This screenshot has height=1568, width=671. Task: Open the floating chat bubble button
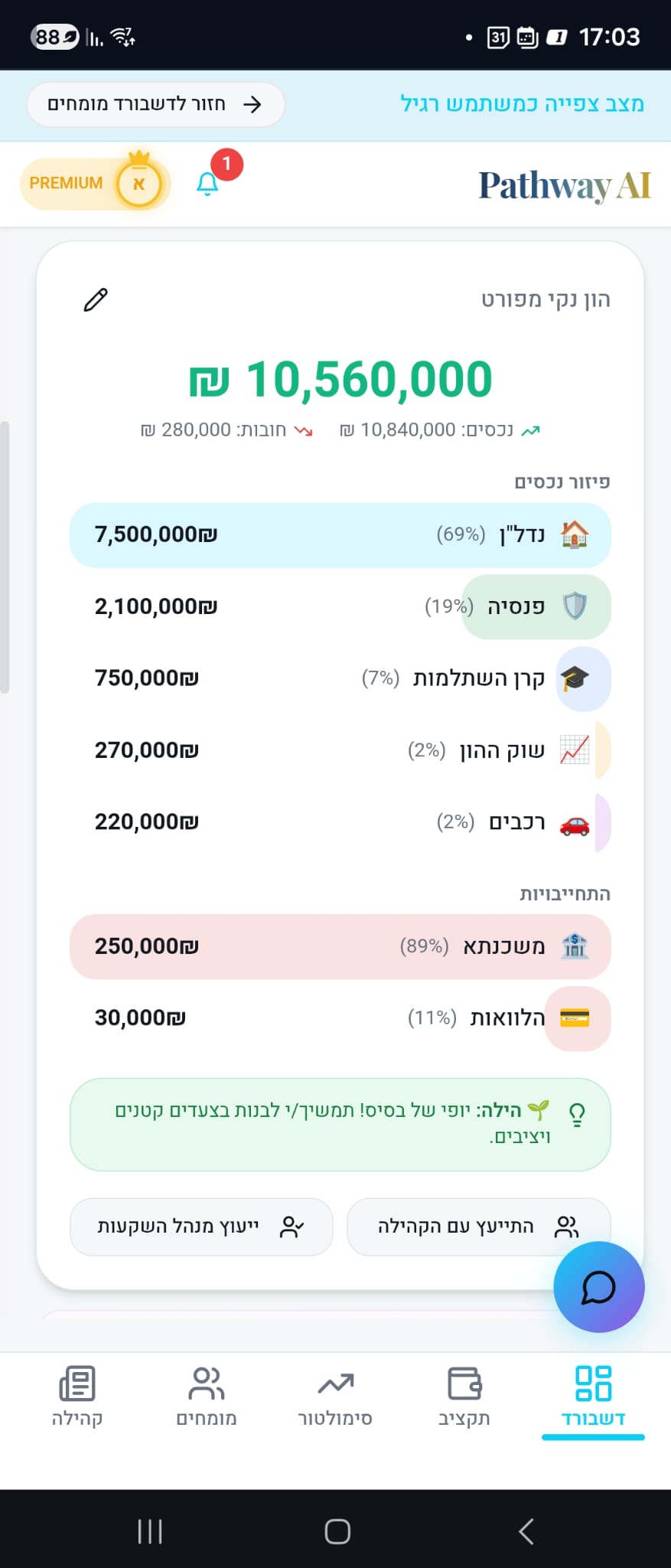pyautogui.click(x=598, y=1287)
